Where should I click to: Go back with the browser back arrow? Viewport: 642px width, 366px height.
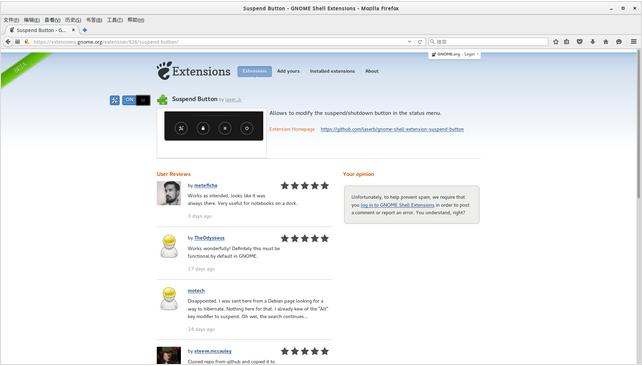click(x=8, y=42)
